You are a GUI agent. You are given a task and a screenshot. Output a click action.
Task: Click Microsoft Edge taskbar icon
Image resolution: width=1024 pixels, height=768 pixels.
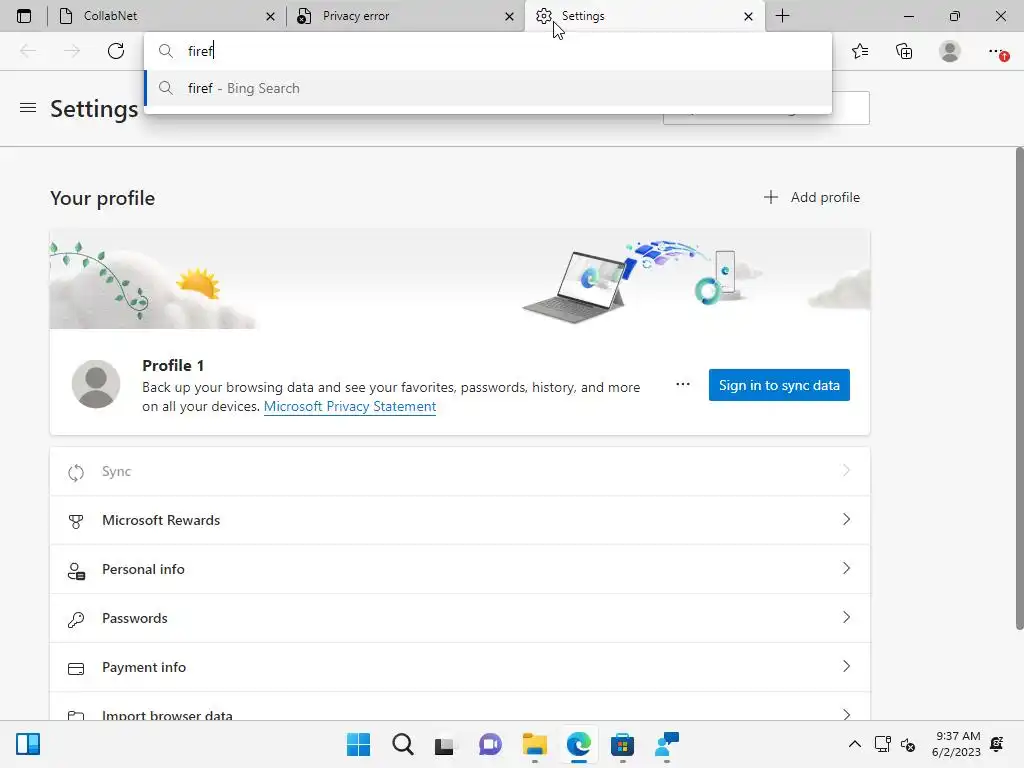click(579, 744)
